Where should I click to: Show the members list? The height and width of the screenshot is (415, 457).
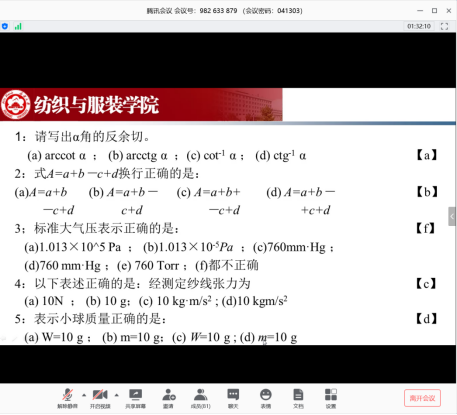pos(201,398)
